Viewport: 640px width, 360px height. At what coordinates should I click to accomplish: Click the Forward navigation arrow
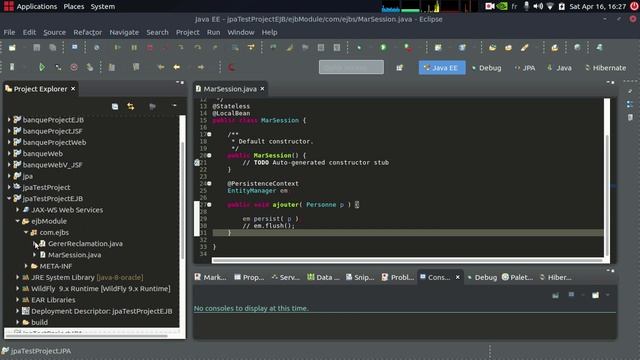(201, 67)
